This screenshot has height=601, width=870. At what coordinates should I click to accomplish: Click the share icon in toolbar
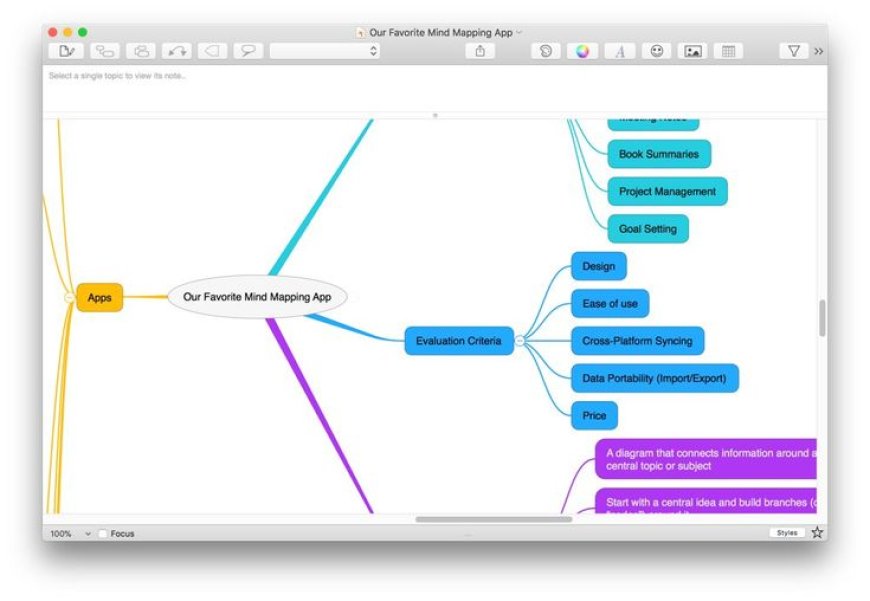(480, 51)
